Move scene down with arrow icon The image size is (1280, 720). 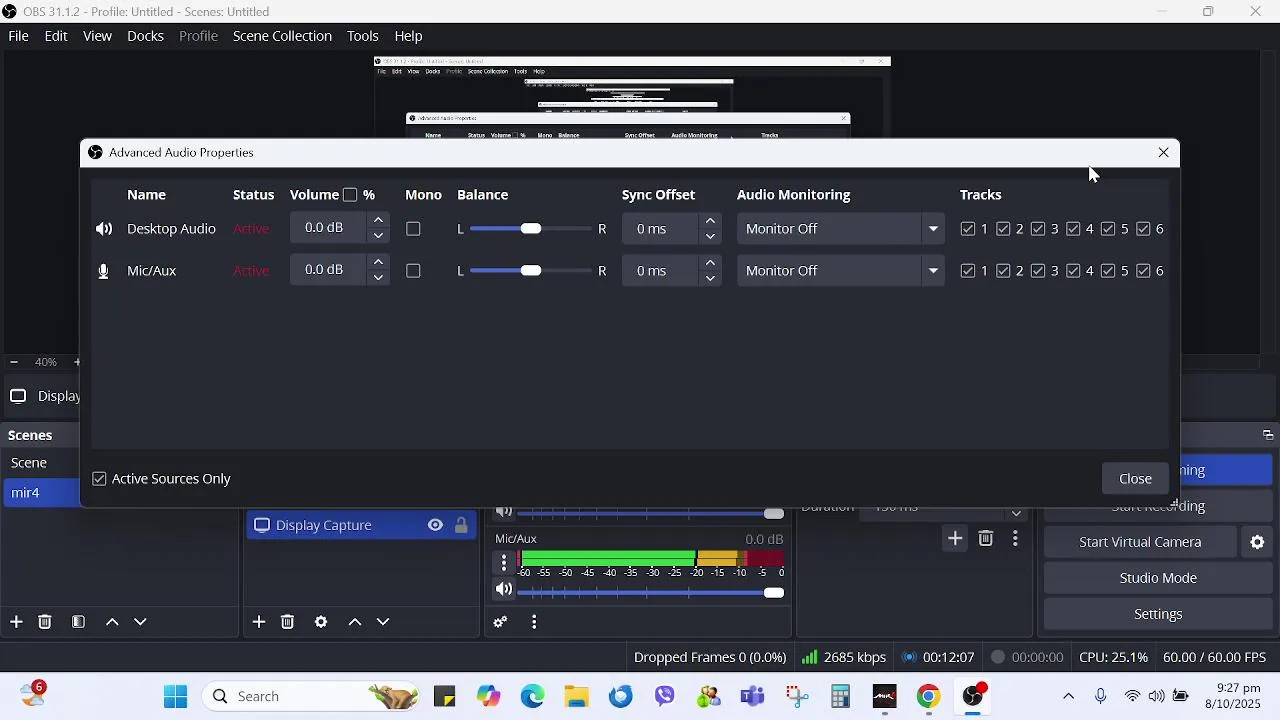(140, 622)
